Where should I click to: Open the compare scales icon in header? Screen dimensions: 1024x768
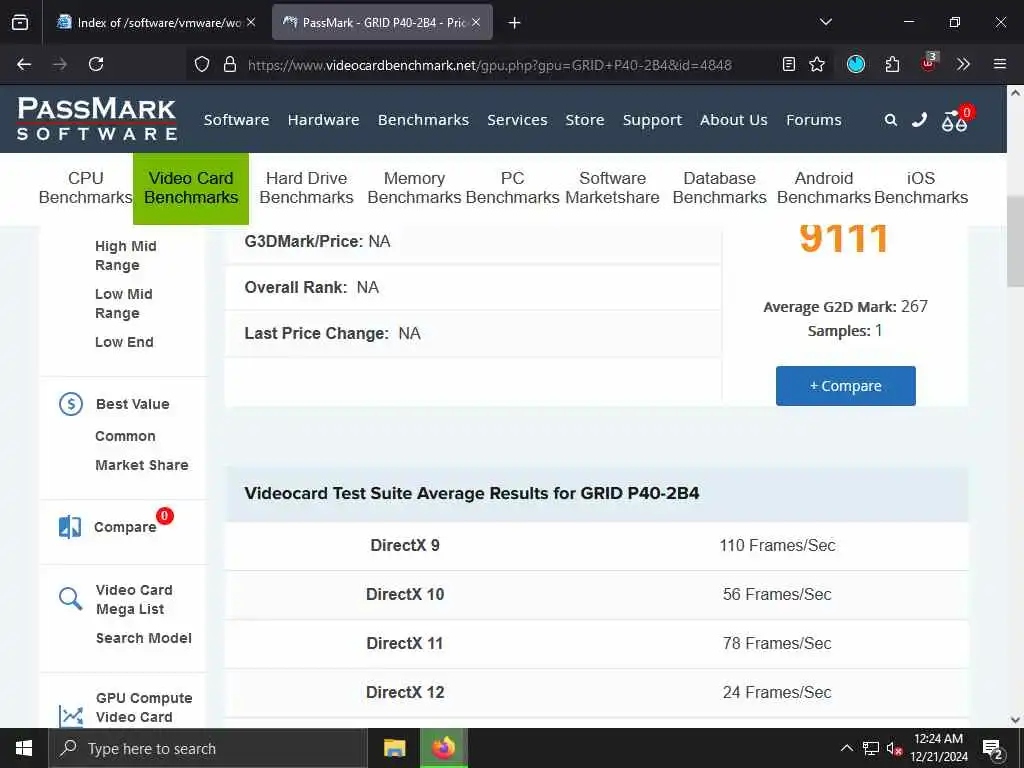point(954,121)
